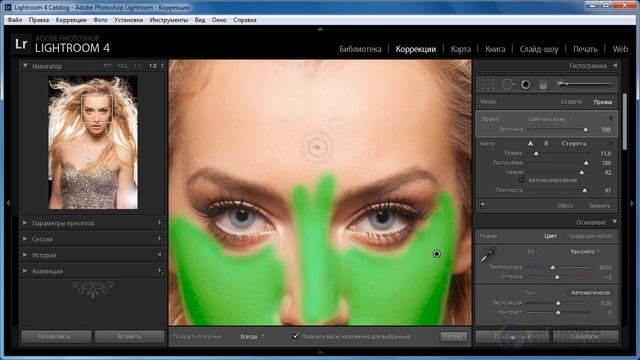Choose Цвет treatment mode
640x360 pixels.
click(x=550, y=236)
